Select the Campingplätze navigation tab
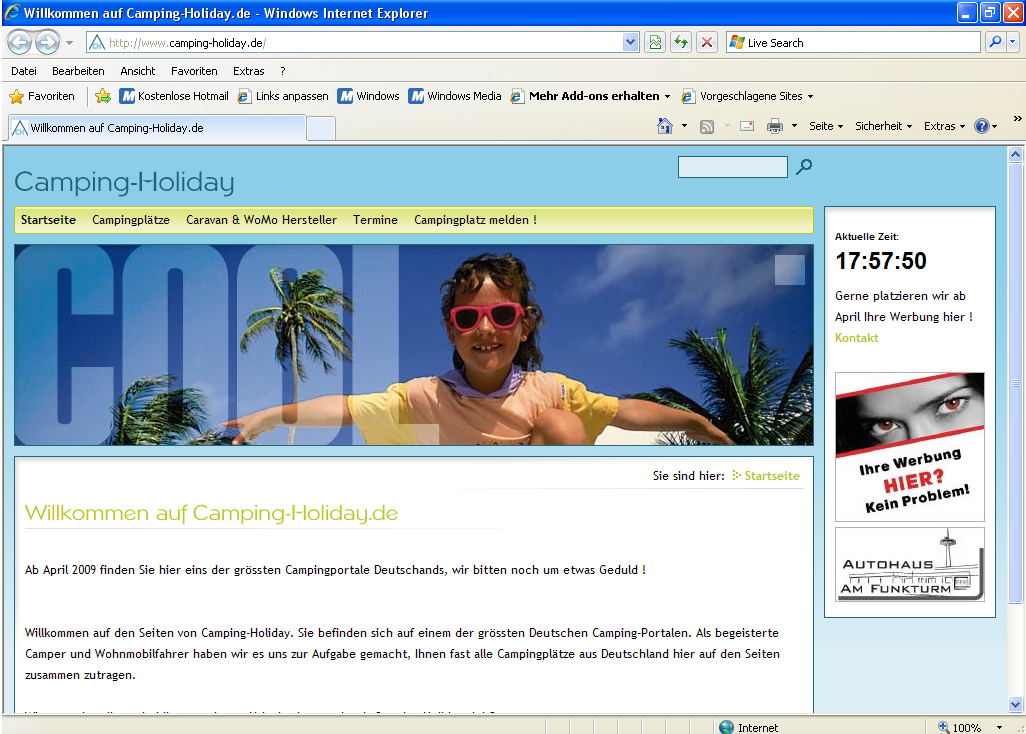Screen dimensions: 1026x734 pyautogui.click(x=131, y=220)
